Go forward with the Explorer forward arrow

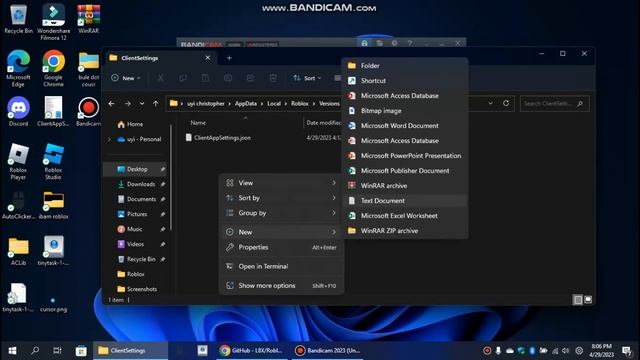click(x=128, y=104)
